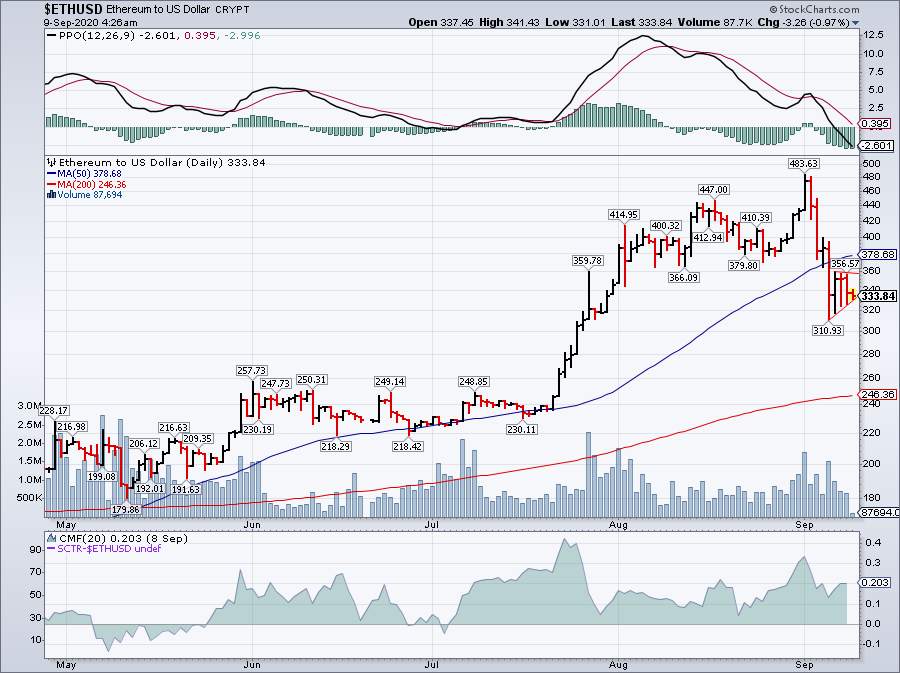Click the 87694.0 volume axis tag

tap(878, 512)
